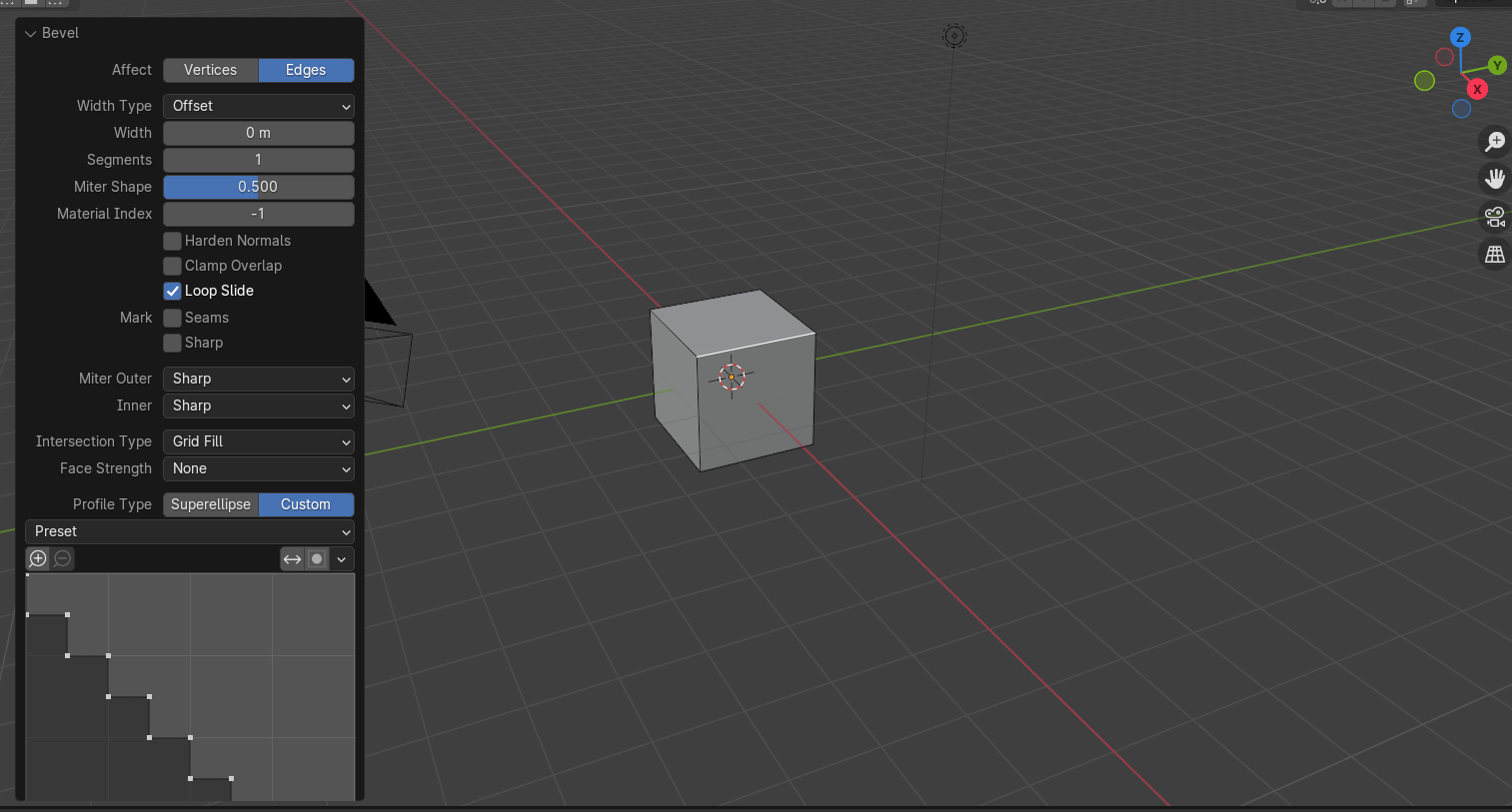Enable Harden Normals checkbox
Image resolution: width=1512 pixels, height=812 pixels.
click(173, 241)
